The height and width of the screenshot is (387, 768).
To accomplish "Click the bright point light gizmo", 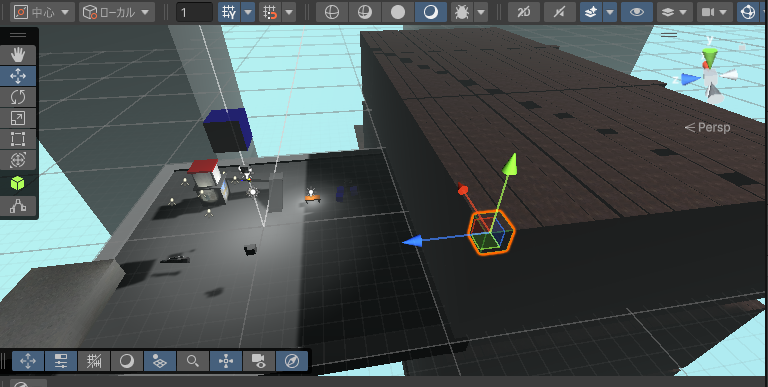I will (x=311, y=192).
